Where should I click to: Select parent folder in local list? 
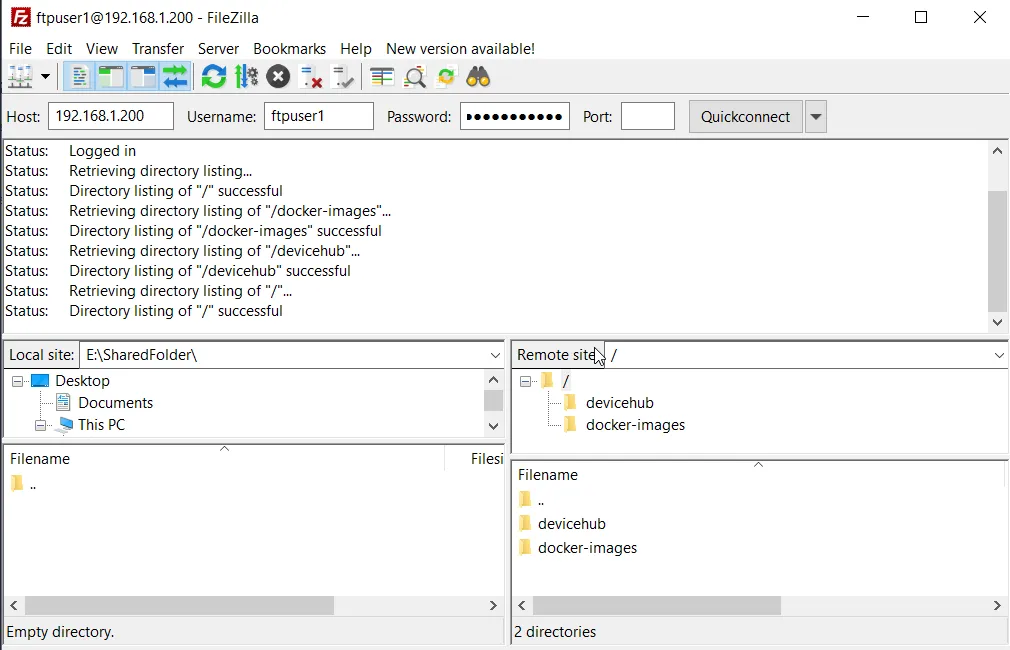coord(32,484)
